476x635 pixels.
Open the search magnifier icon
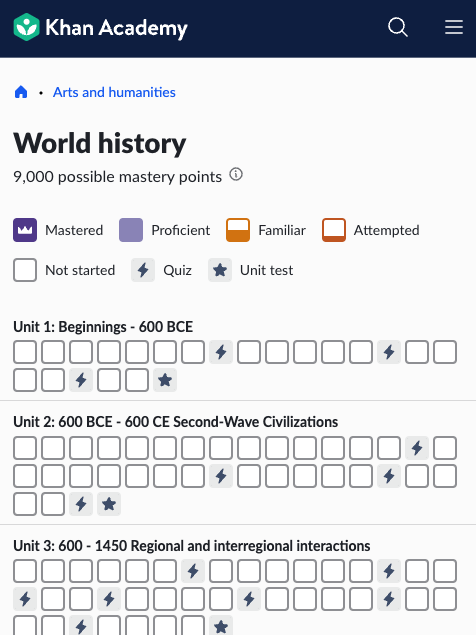[x=397, y=28]
